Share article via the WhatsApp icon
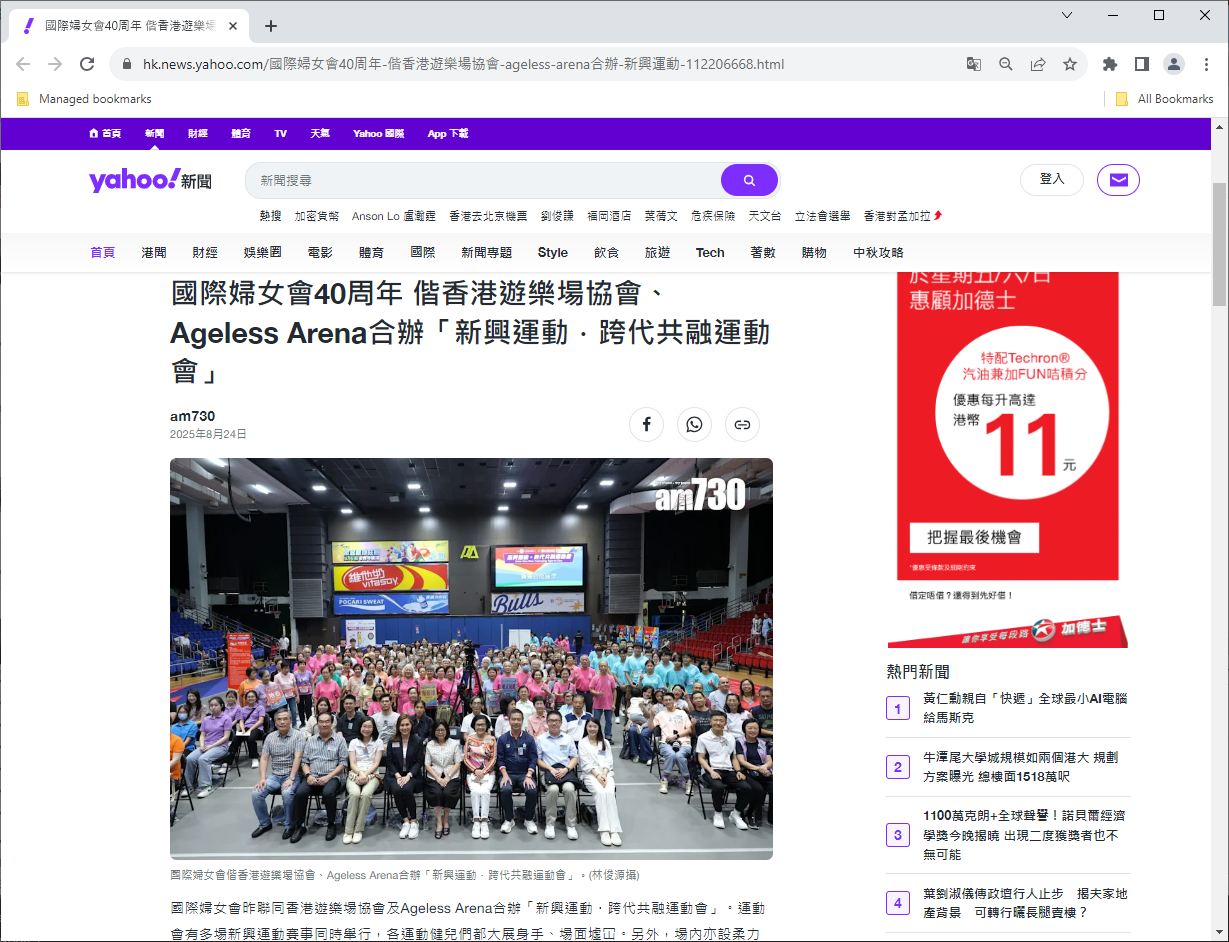Viewport: 1229px width, 942px height. [694, 424]
